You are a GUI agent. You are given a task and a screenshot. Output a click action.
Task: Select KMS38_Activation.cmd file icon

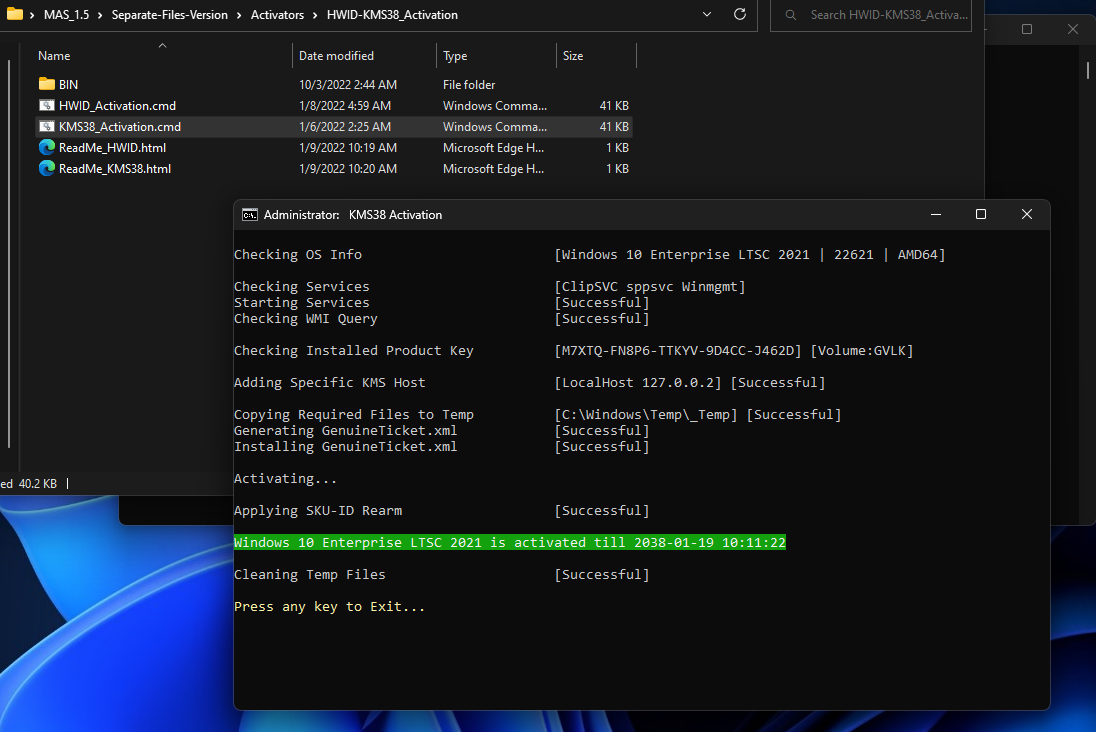coord(47,127)
